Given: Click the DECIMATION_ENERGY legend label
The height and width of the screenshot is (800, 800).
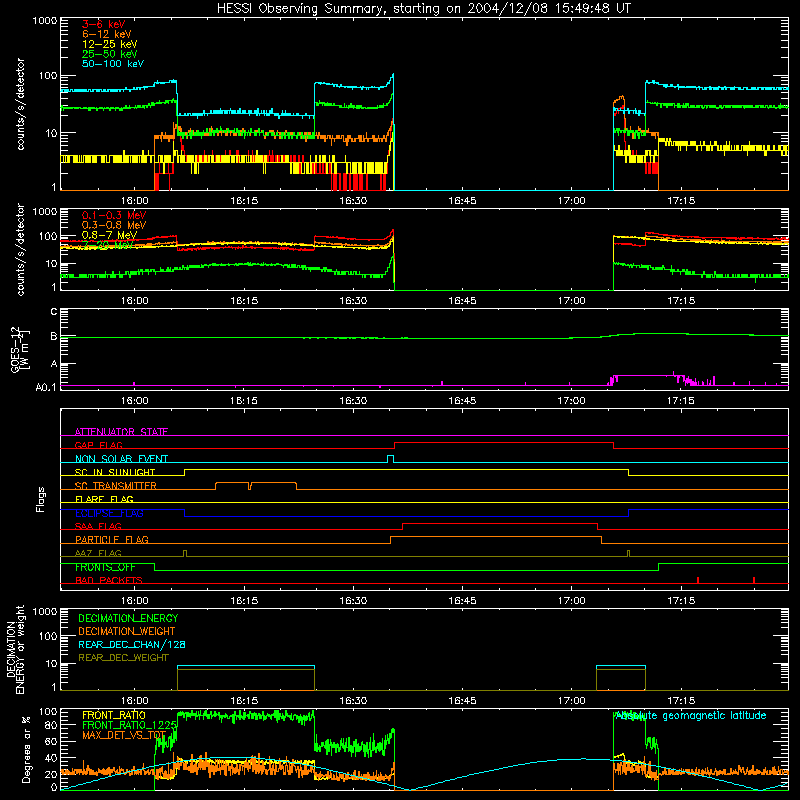Looking at the screenshot, I should pos(128,618).
